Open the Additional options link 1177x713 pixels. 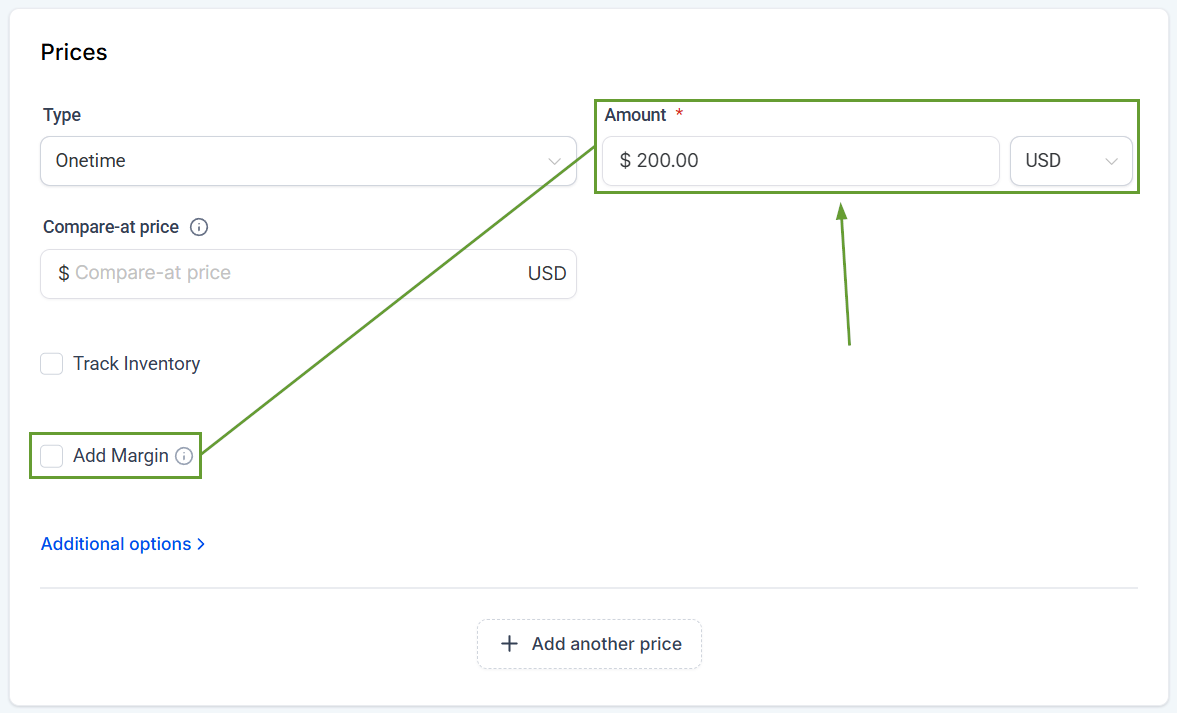pos(116,544)
